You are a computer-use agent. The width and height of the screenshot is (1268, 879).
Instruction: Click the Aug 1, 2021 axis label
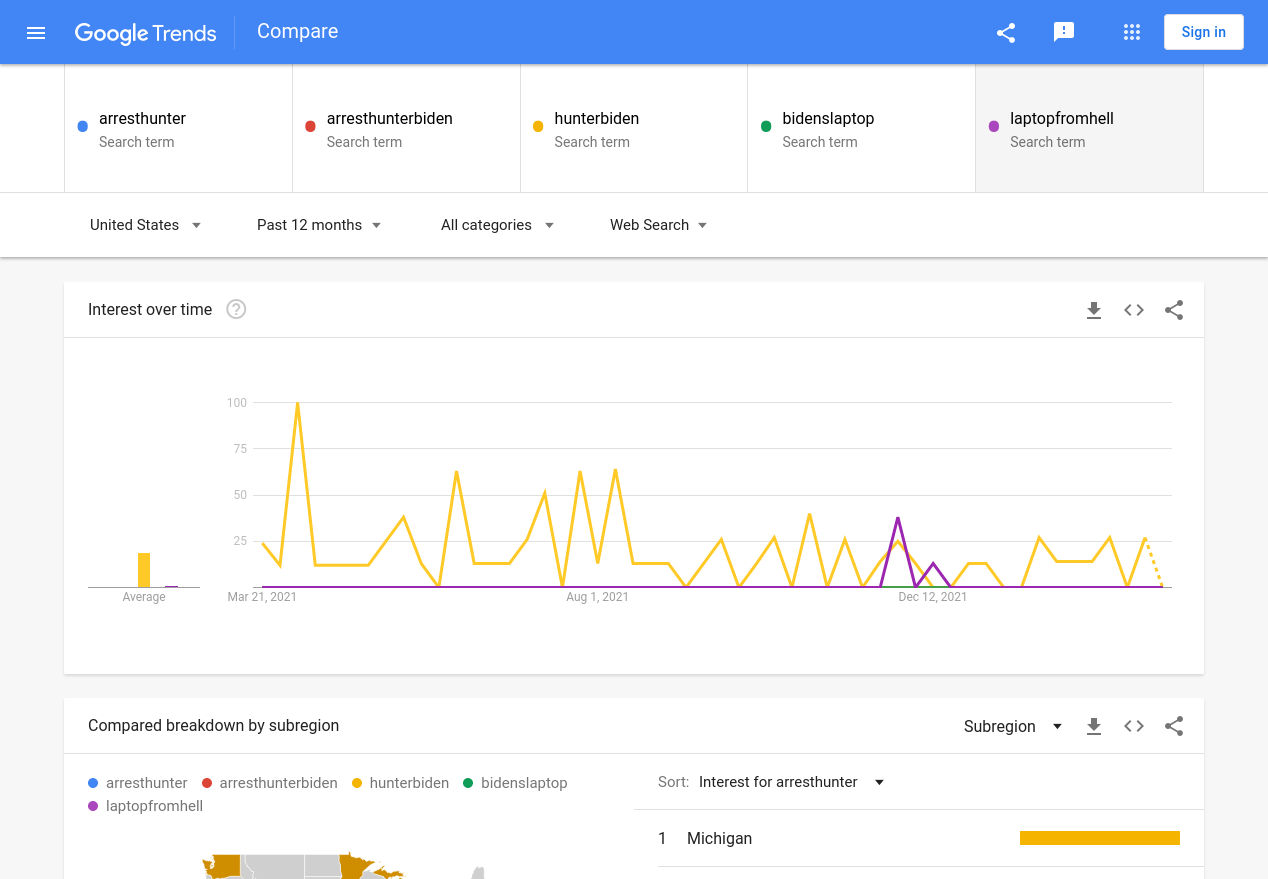[598, 597]
